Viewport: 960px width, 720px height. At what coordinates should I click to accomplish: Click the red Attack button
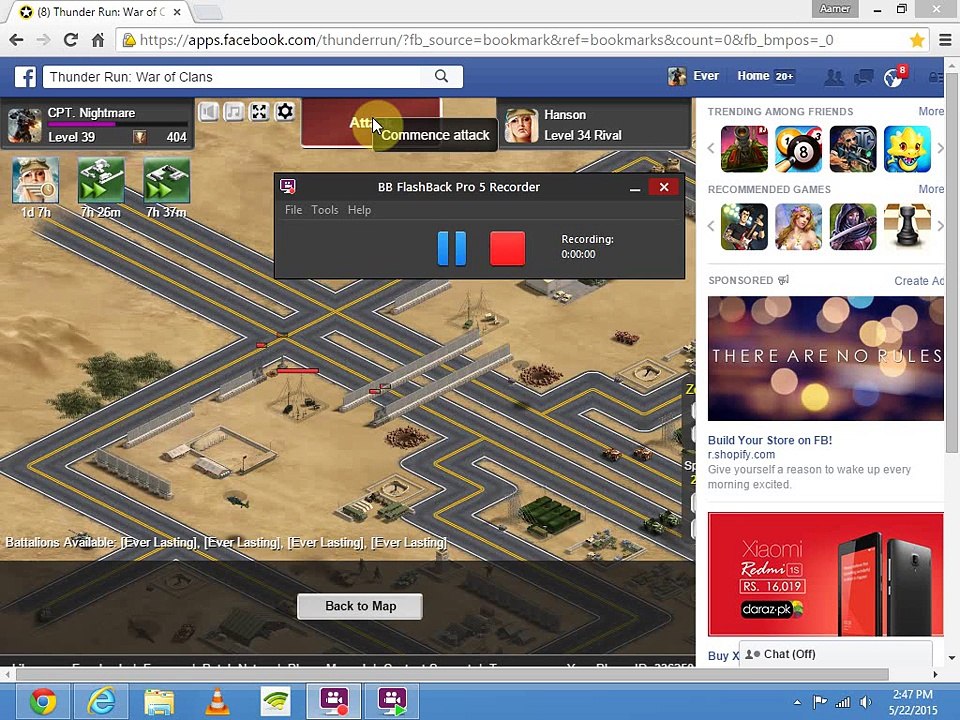(x=370, y=122)
